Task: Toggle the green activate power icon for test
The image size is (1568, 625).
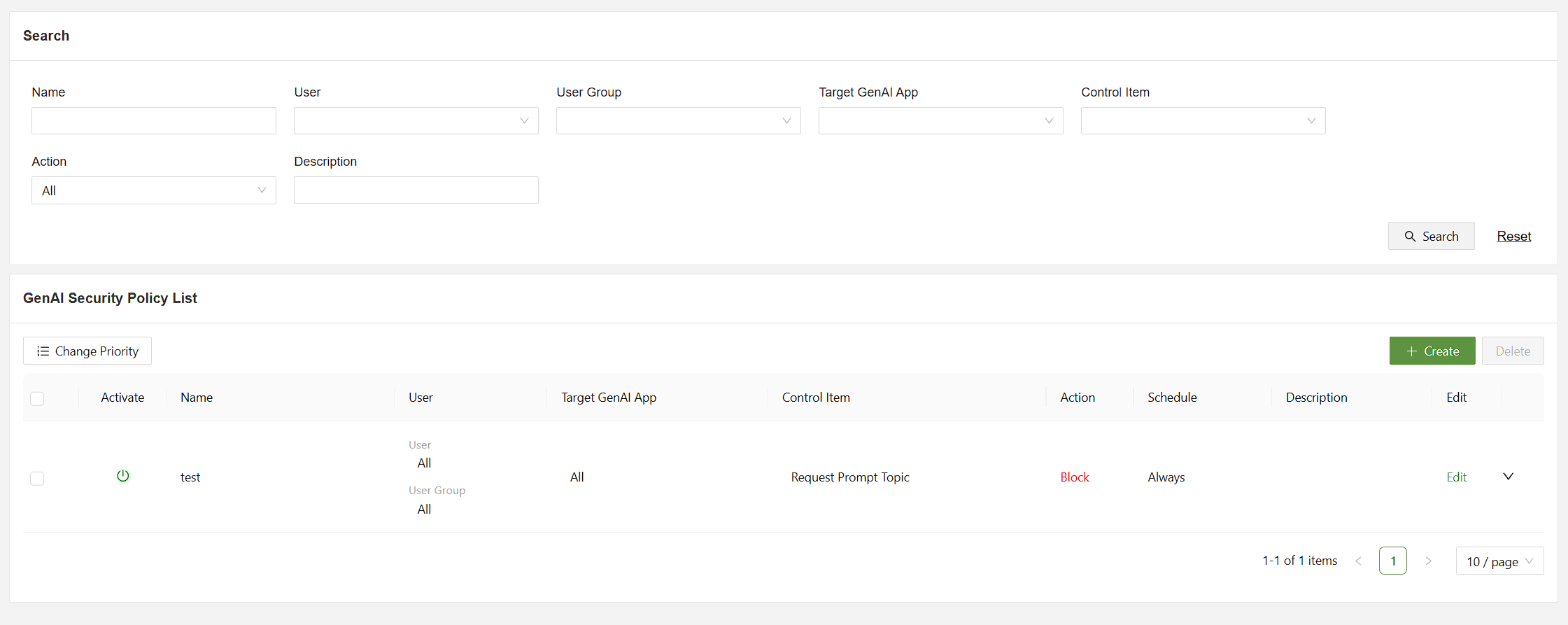Action: tap(123, 476)
